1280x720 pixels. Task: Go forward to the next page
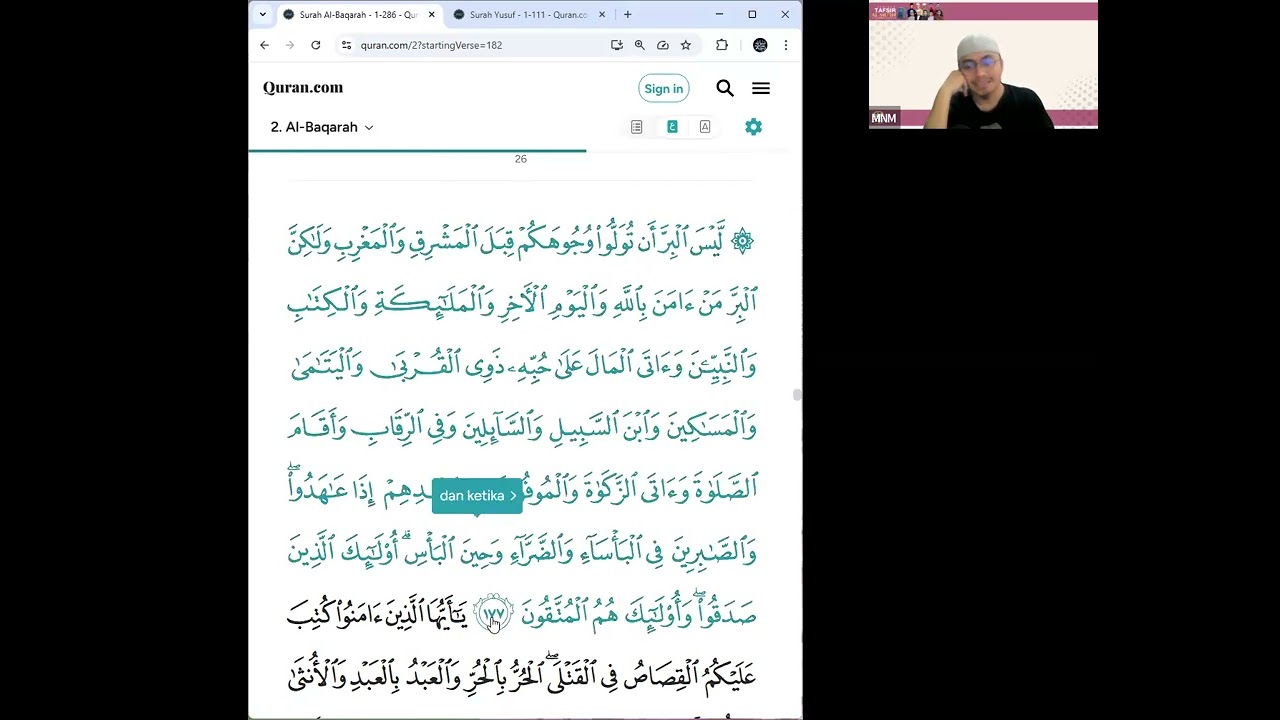click(x=290, y=45)
